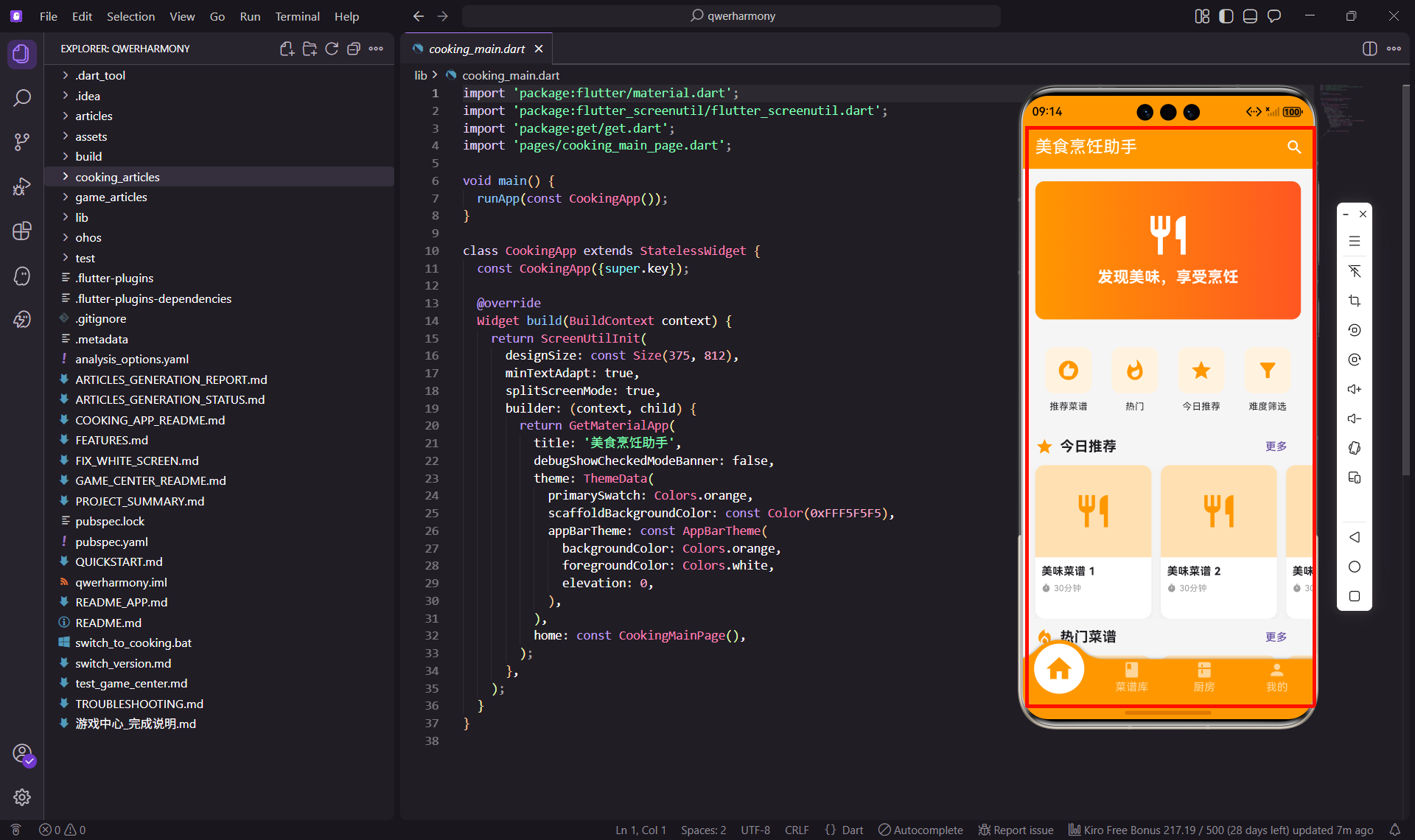The height and width of the screenshot is (840, 1415).
Task: Open the Search view in activity bar
Action: tap(22, 98)
